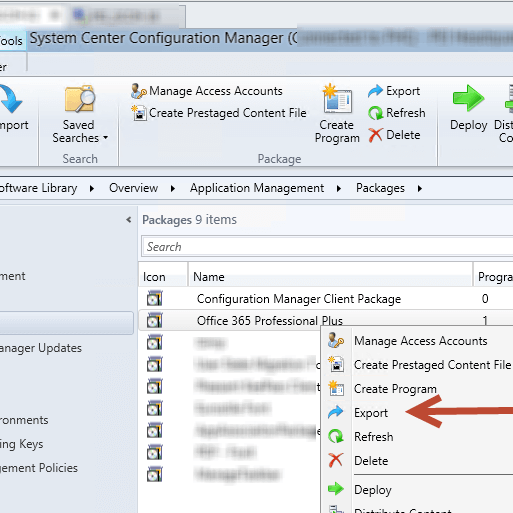Choose Delete from context menu
This screenshot has width=513, height=513.
(371, 461)
